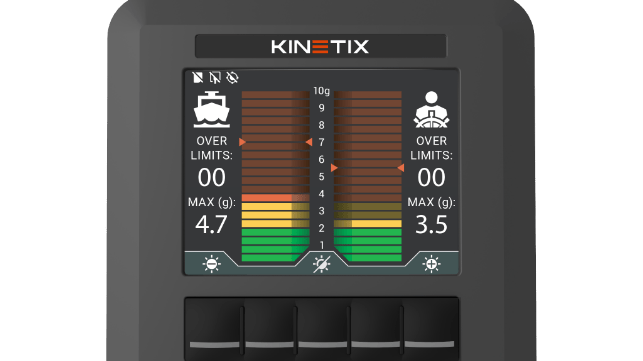
Task: Click the boat limit marker at 7g
Action: pos(242,142)
